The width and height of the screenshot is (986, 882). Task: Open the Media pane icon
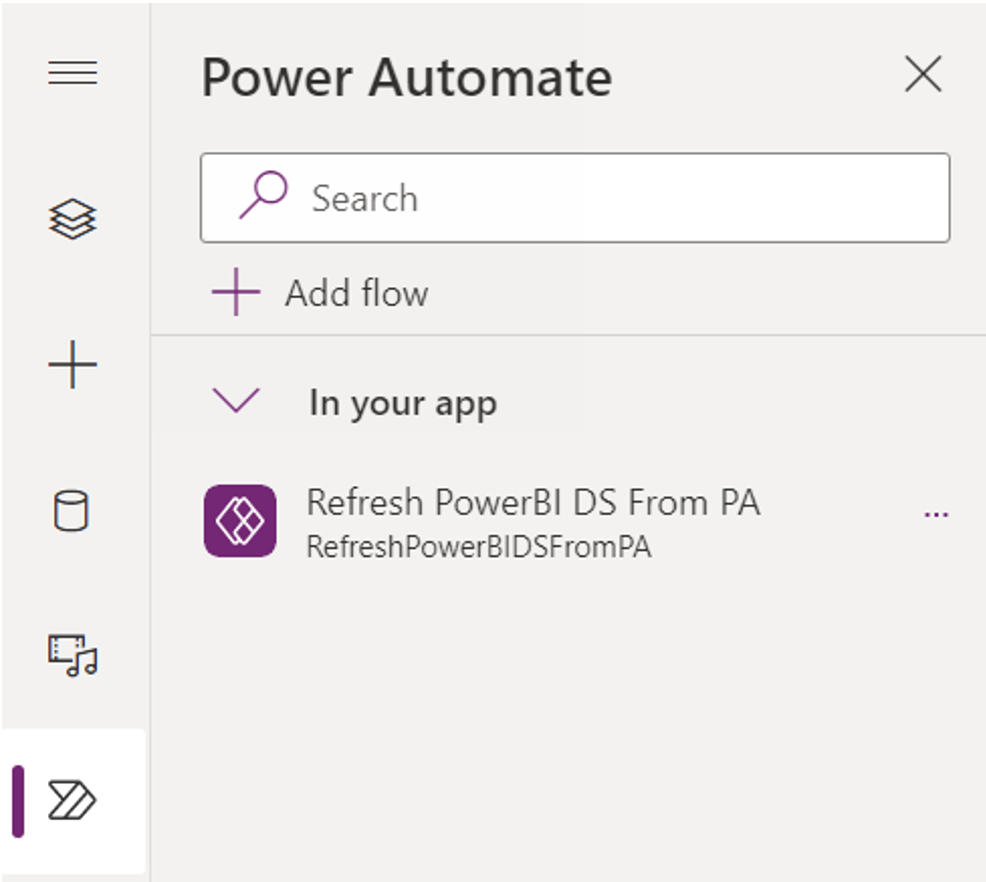pyautogui.click(x=73, y=655)
